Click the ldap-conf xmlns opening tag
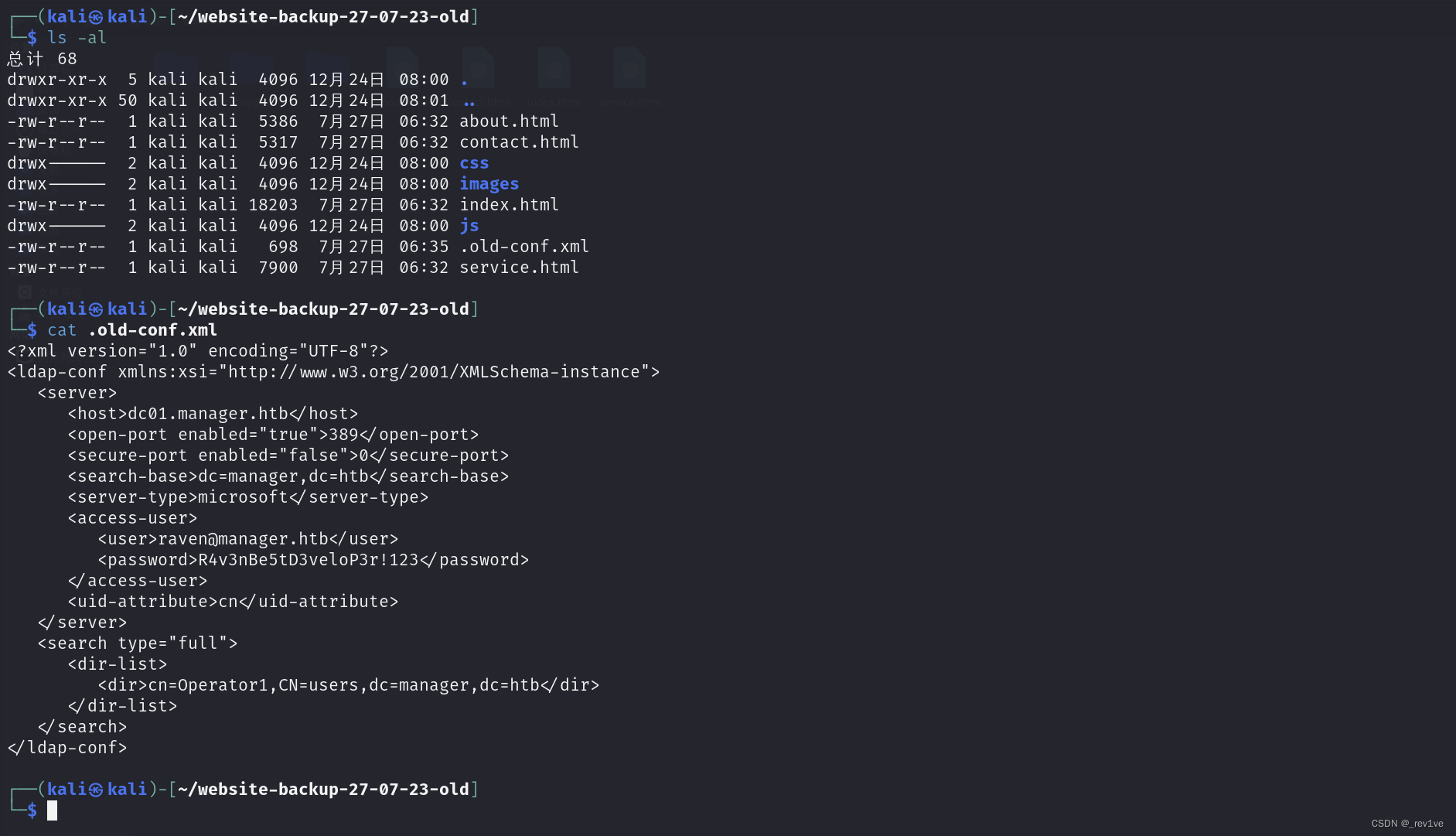The height and width of the screenshot is (836, 1456). (333, 372)
